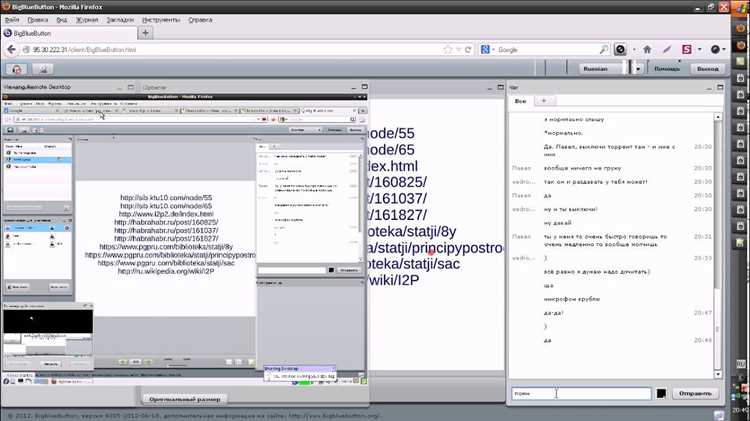This screenshot has height=421, width=750.
Task: Click the Firefox address bar
Action: (234, 50)
